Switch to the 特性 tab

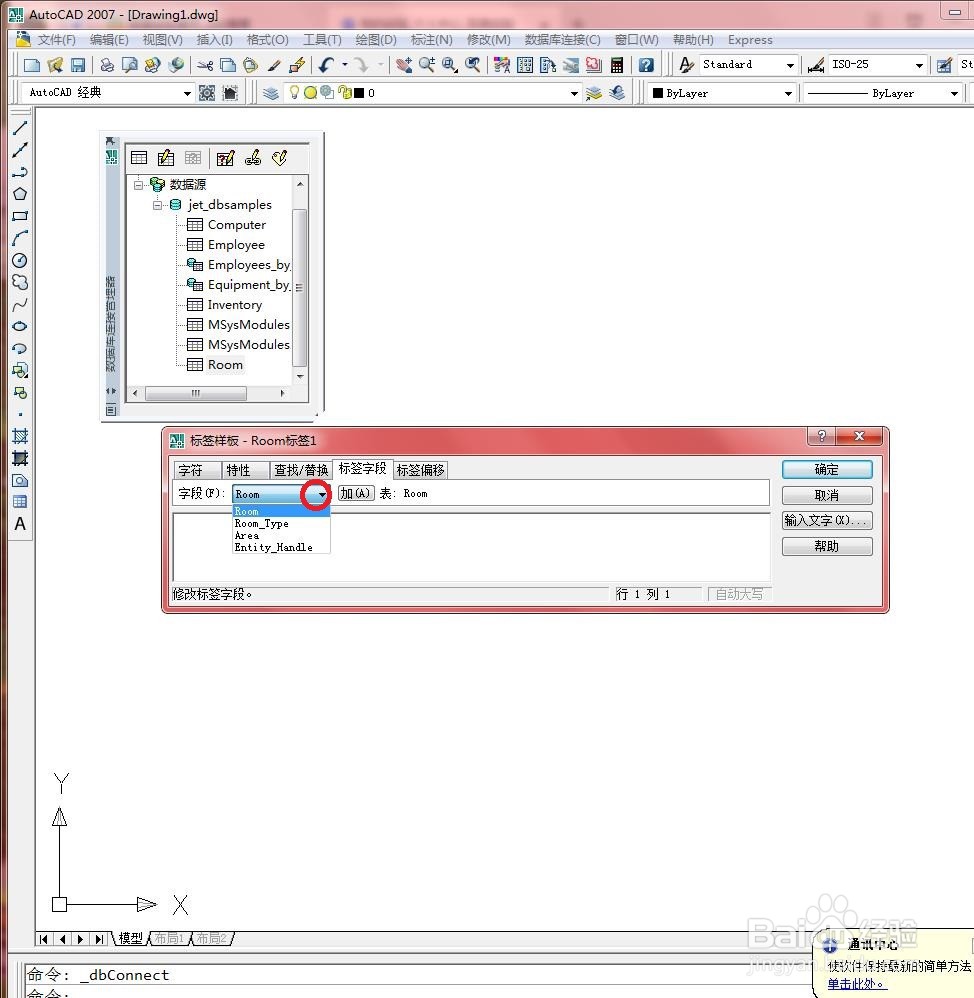pyautogui.click(x=246, y=470)
